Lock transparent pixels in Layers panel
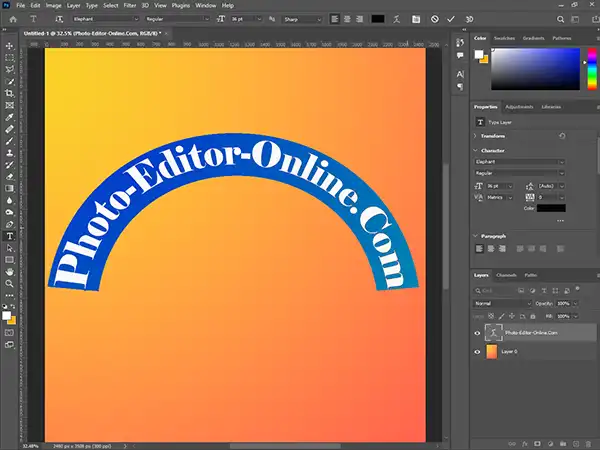This screenshot has width=600, height=450. pyautogui.click(x=491, y=316)
